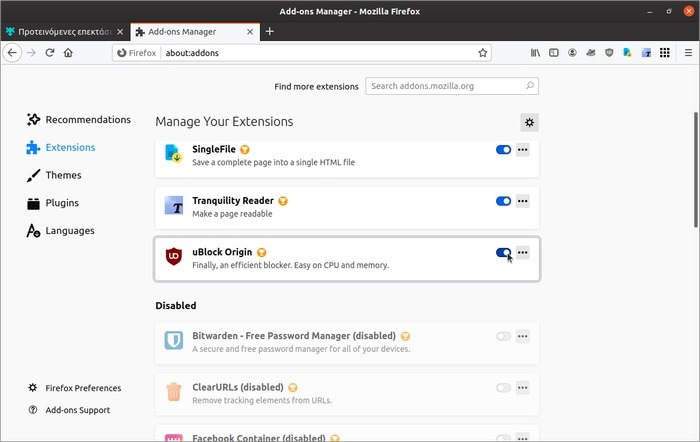Click the search magnifier icon
Image resolution: width=700 pixels, height=442 pixels.
(x=530, y=86)
